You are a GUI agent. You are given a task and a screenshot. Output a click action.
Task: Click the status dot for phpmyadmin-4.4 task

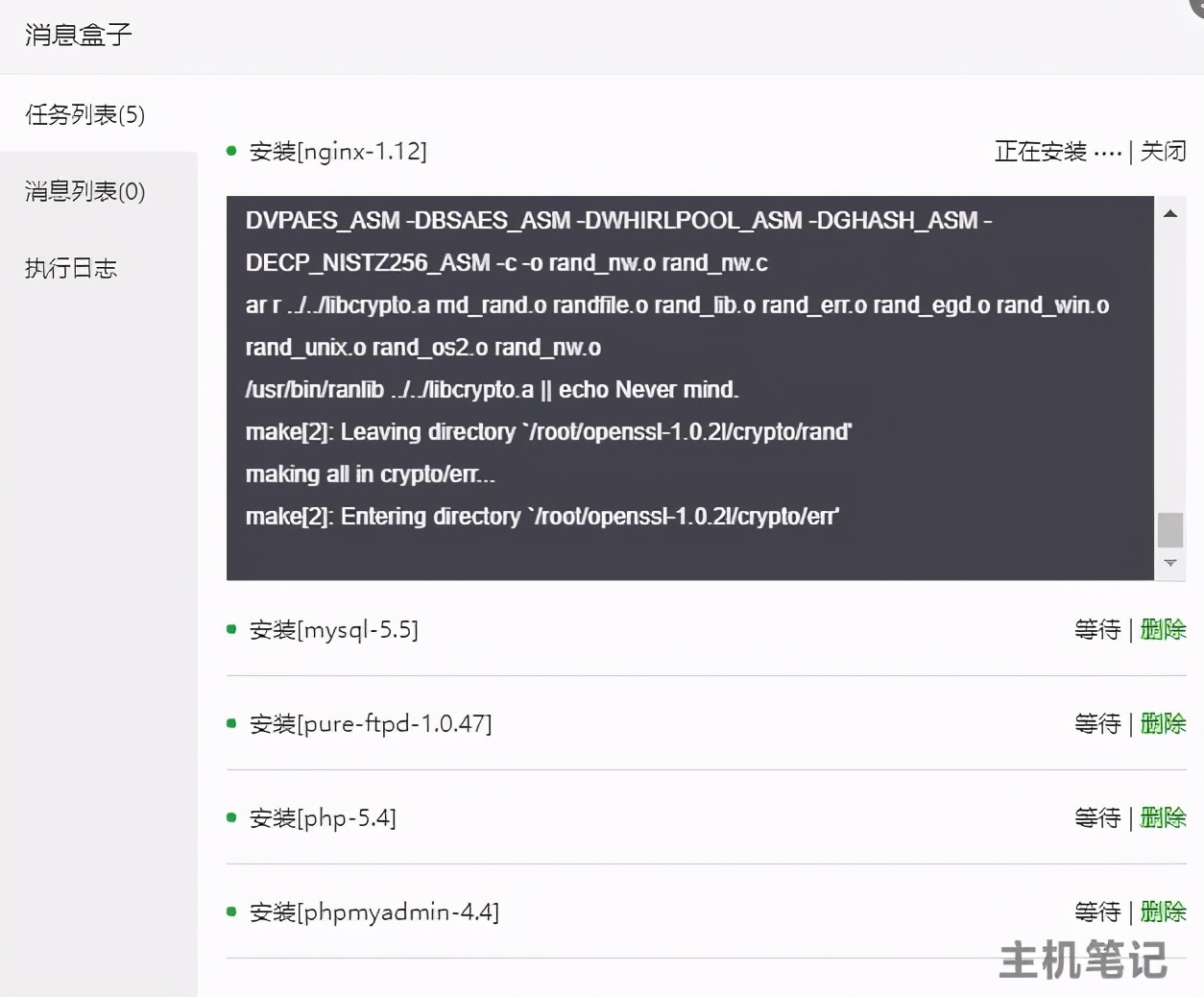(x=230, y=912)
